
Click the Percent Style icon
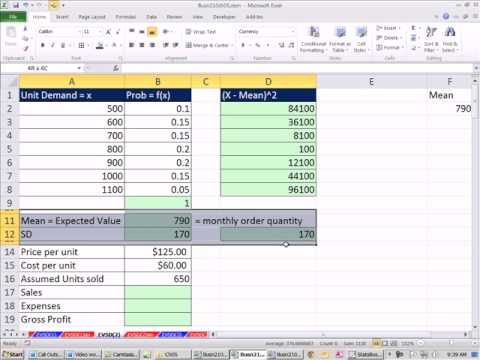pos(257,45)
